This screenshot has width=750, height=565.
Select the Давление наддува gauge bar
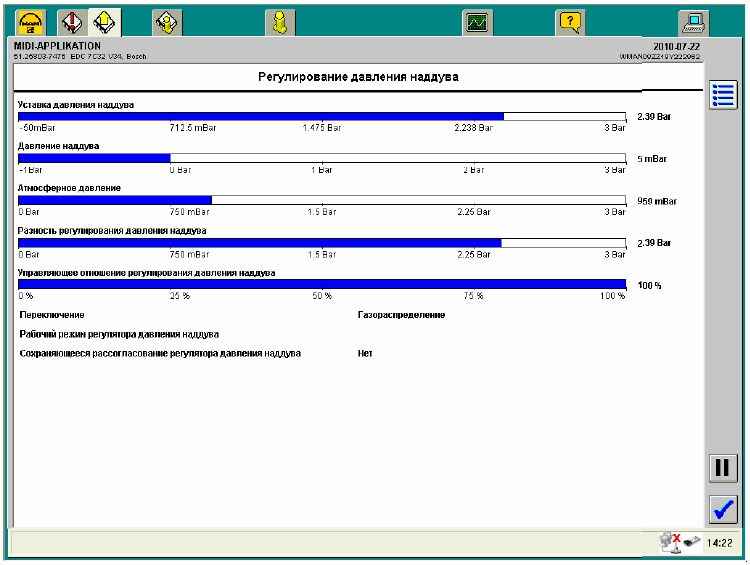(x=321, y=158)
